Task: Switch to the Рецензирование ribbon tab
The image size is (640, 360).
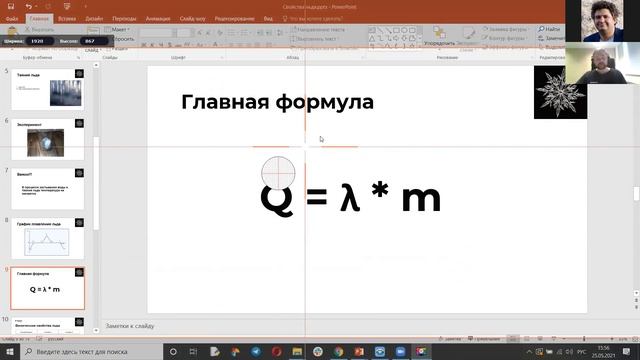Action: (x=234, y=19)
